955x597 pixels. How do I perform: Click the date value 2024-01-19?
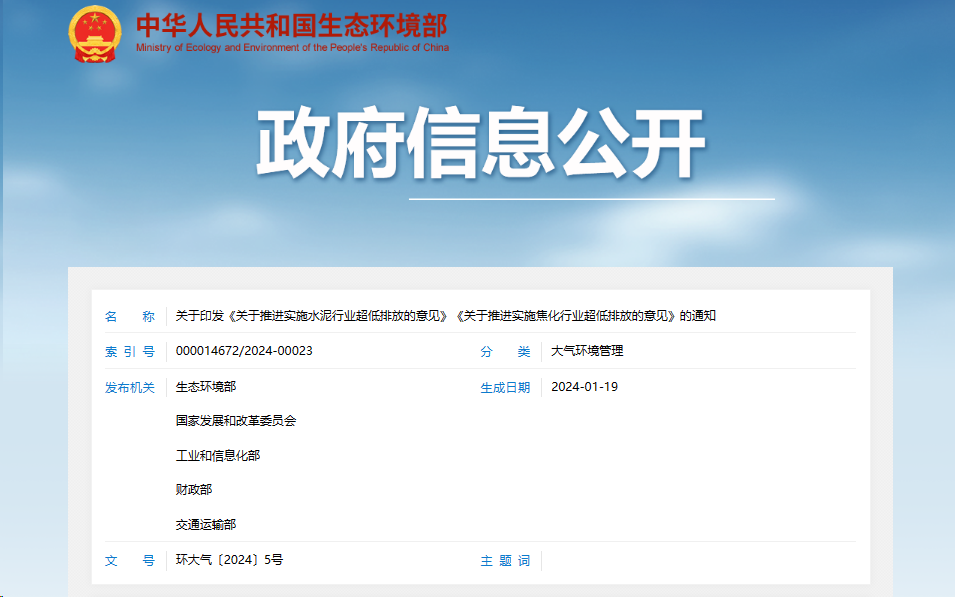[585, 387]
